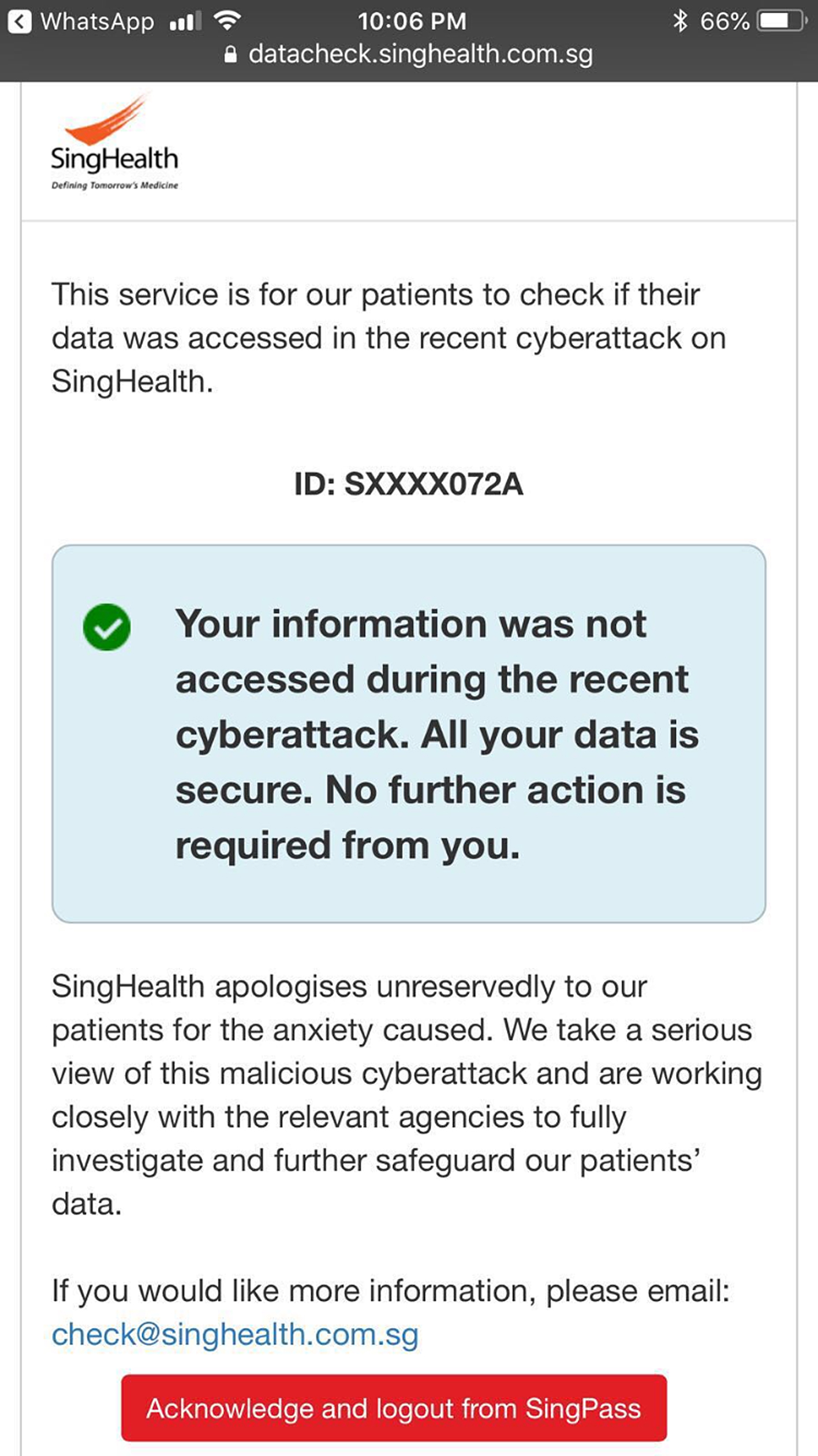Tap the Bluetooth status icon
This screenshot has height=1456, width=818.
(x=680, y=21)
